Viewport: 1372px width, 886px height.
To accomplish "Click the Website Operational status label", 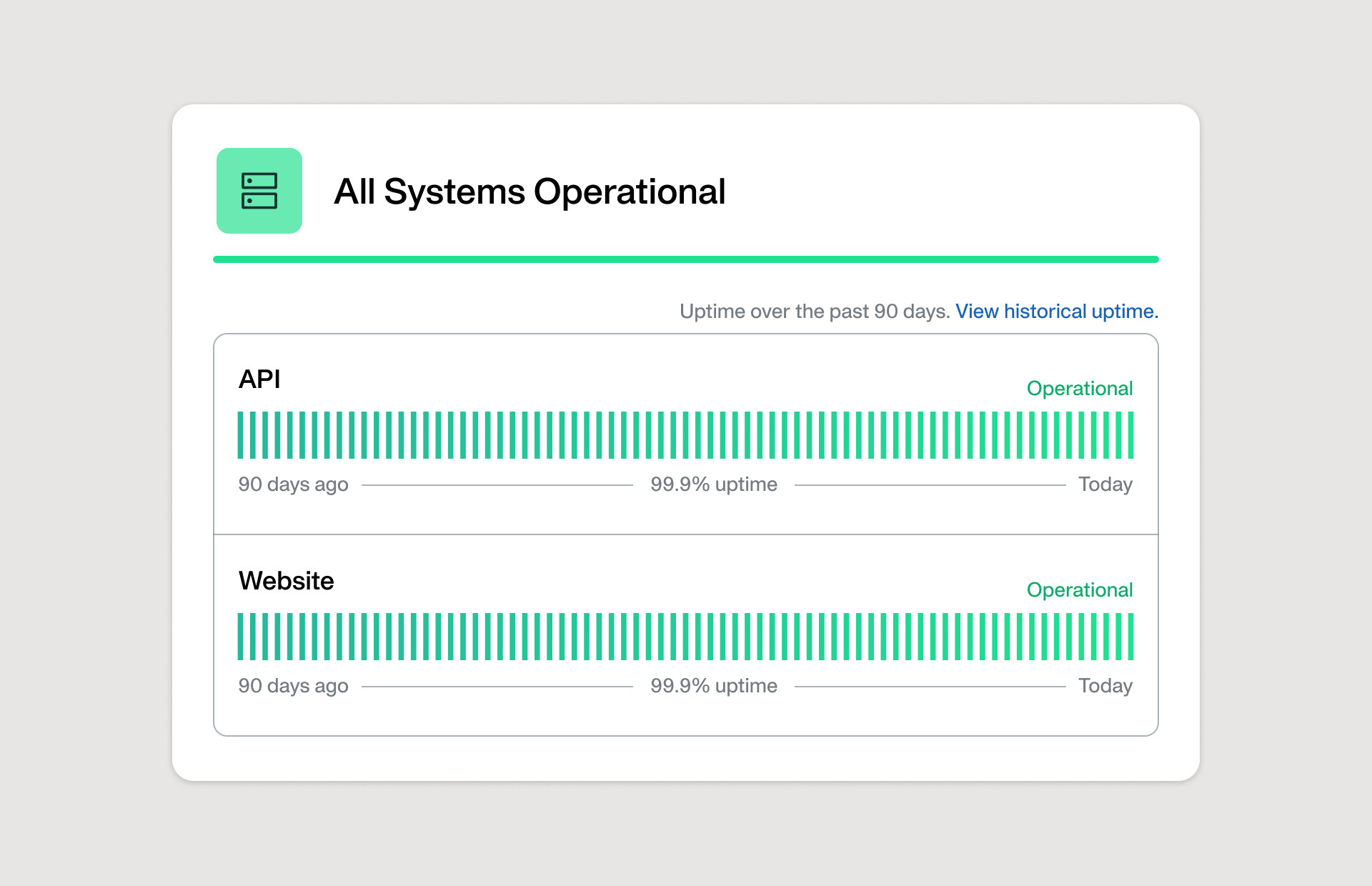I will tap(1080, 590).
